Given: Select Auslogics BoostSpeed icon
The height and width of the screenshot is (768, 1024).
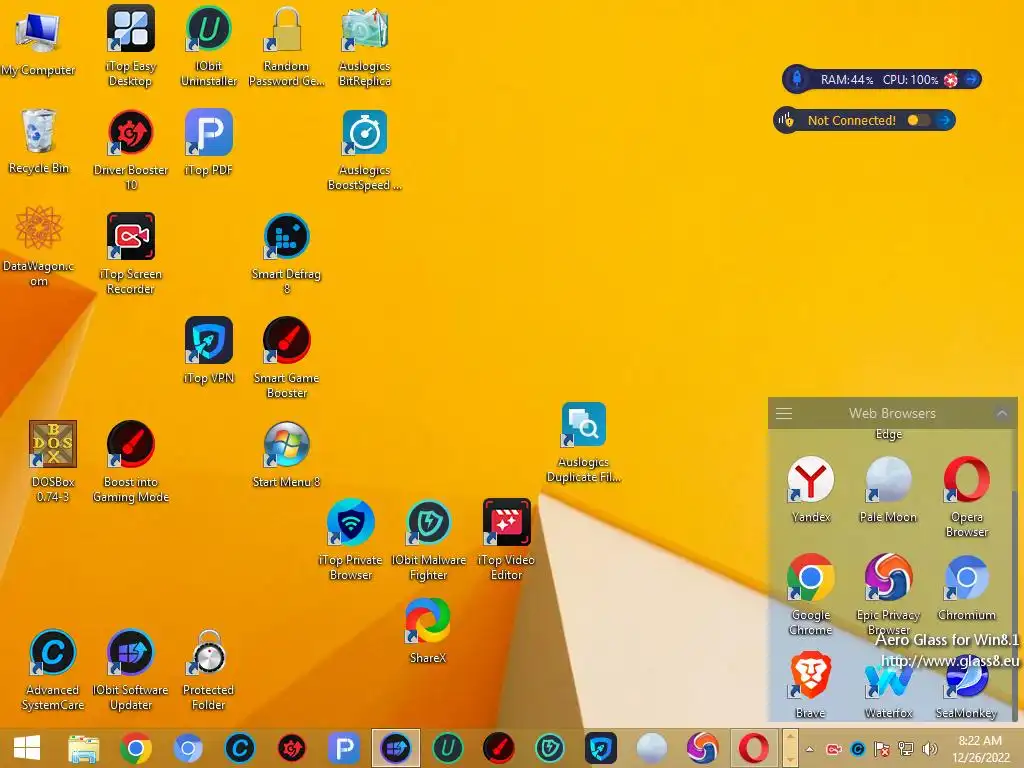Looking at the screenshot, I should 364,149.
